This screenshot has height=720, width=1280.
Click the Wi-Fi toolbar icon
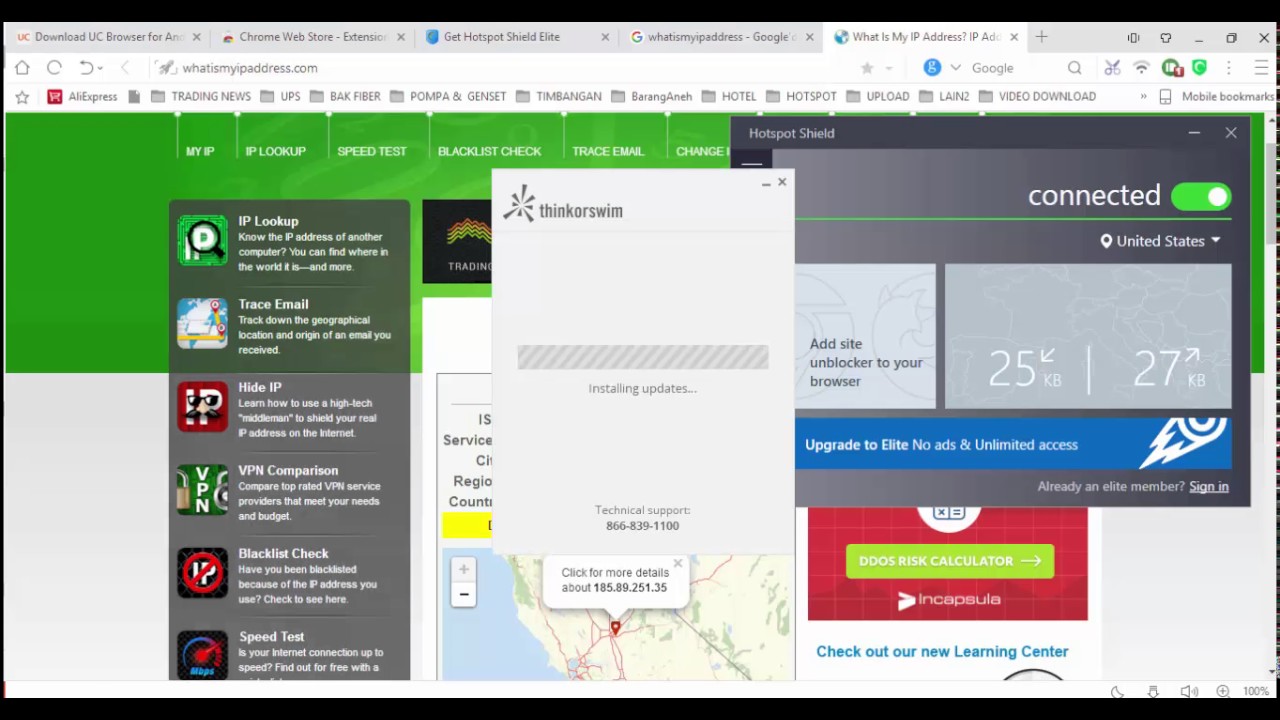[x=1141, y=68]
